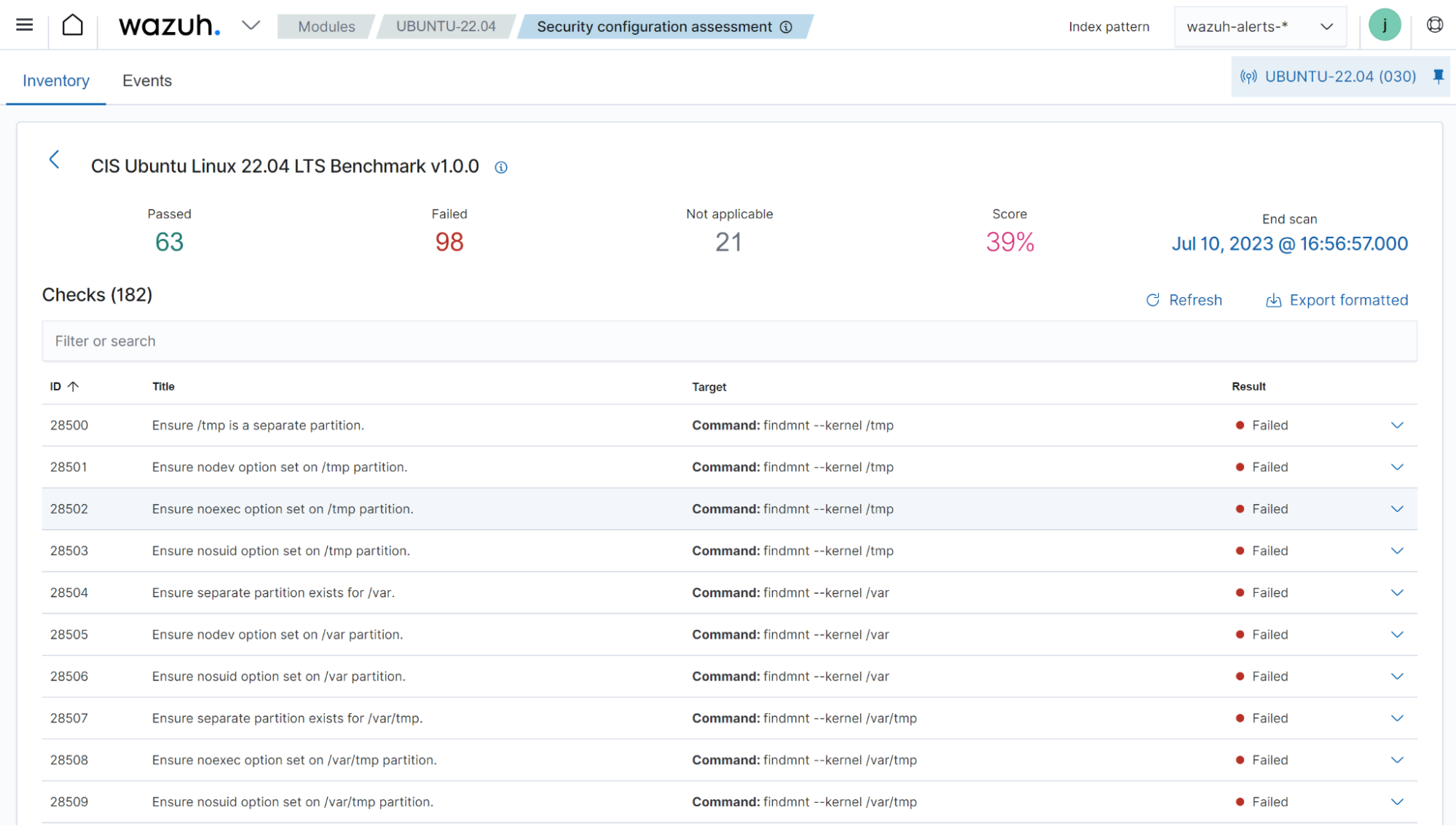Open the benchmark info icon
Screen dimensions: 1456x826
coord(501,168)
